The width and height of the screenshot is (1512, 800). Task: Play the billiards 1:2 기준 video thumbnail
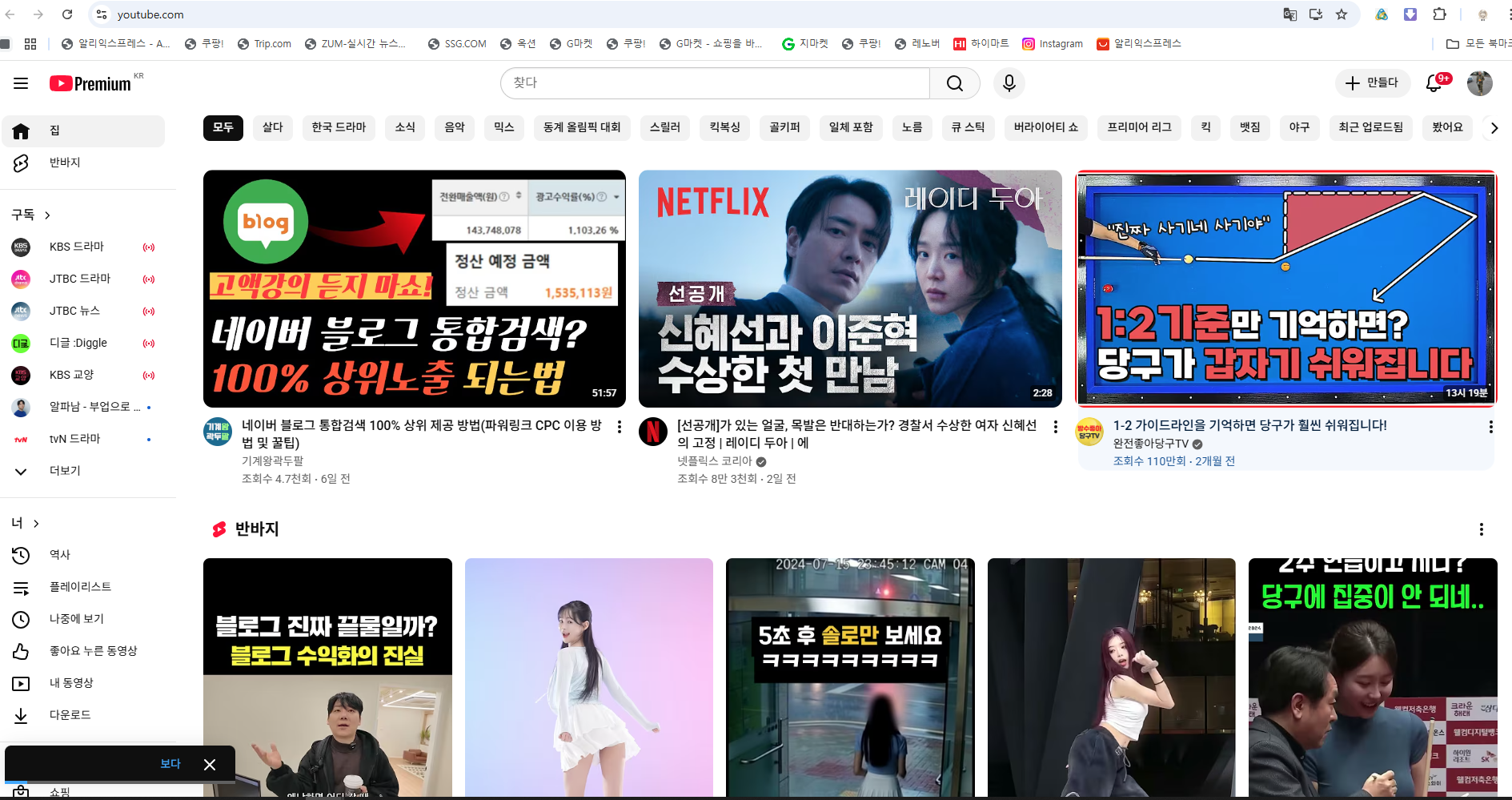pos(1285,288)
